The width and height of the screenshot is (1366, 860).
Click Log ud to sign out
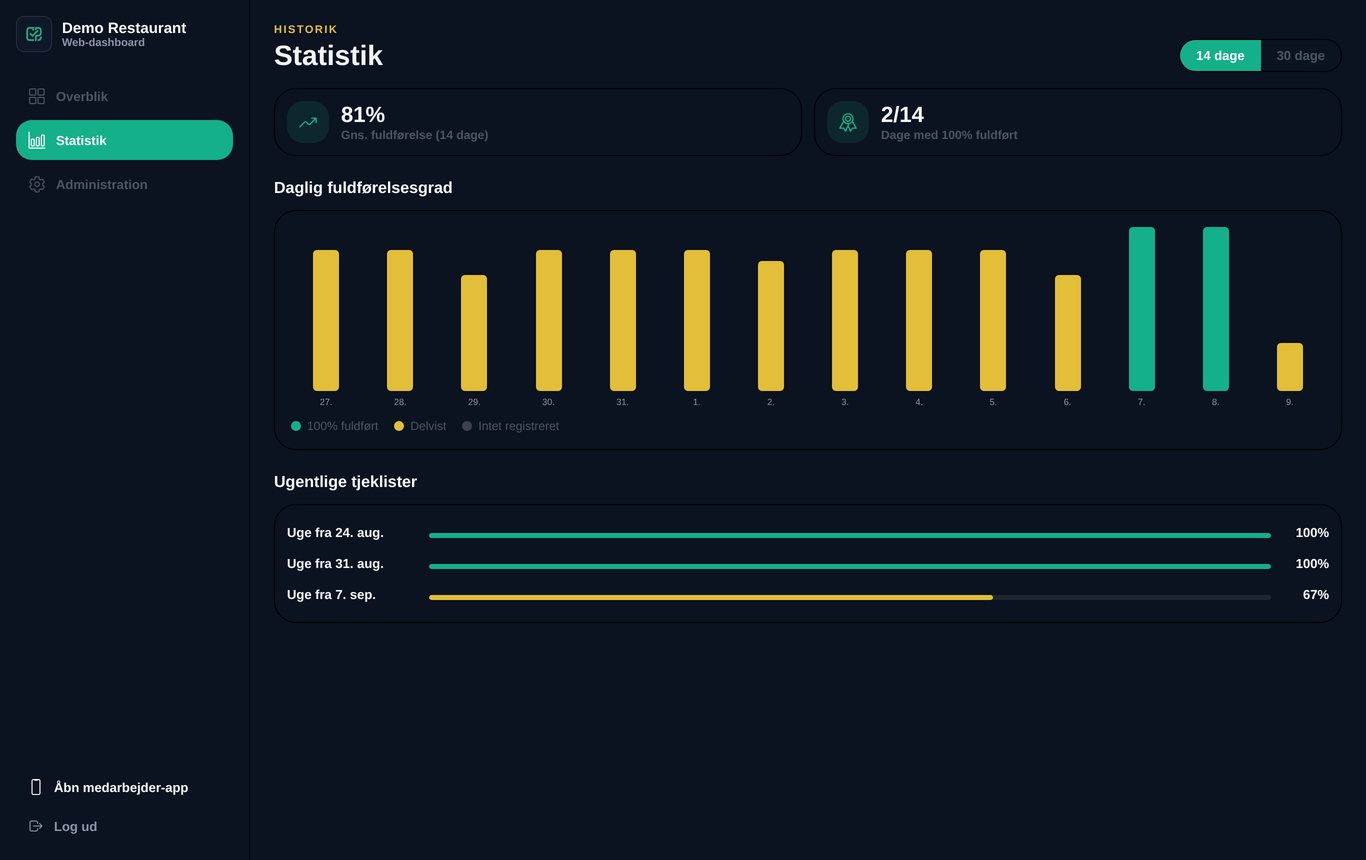point(124,826)
